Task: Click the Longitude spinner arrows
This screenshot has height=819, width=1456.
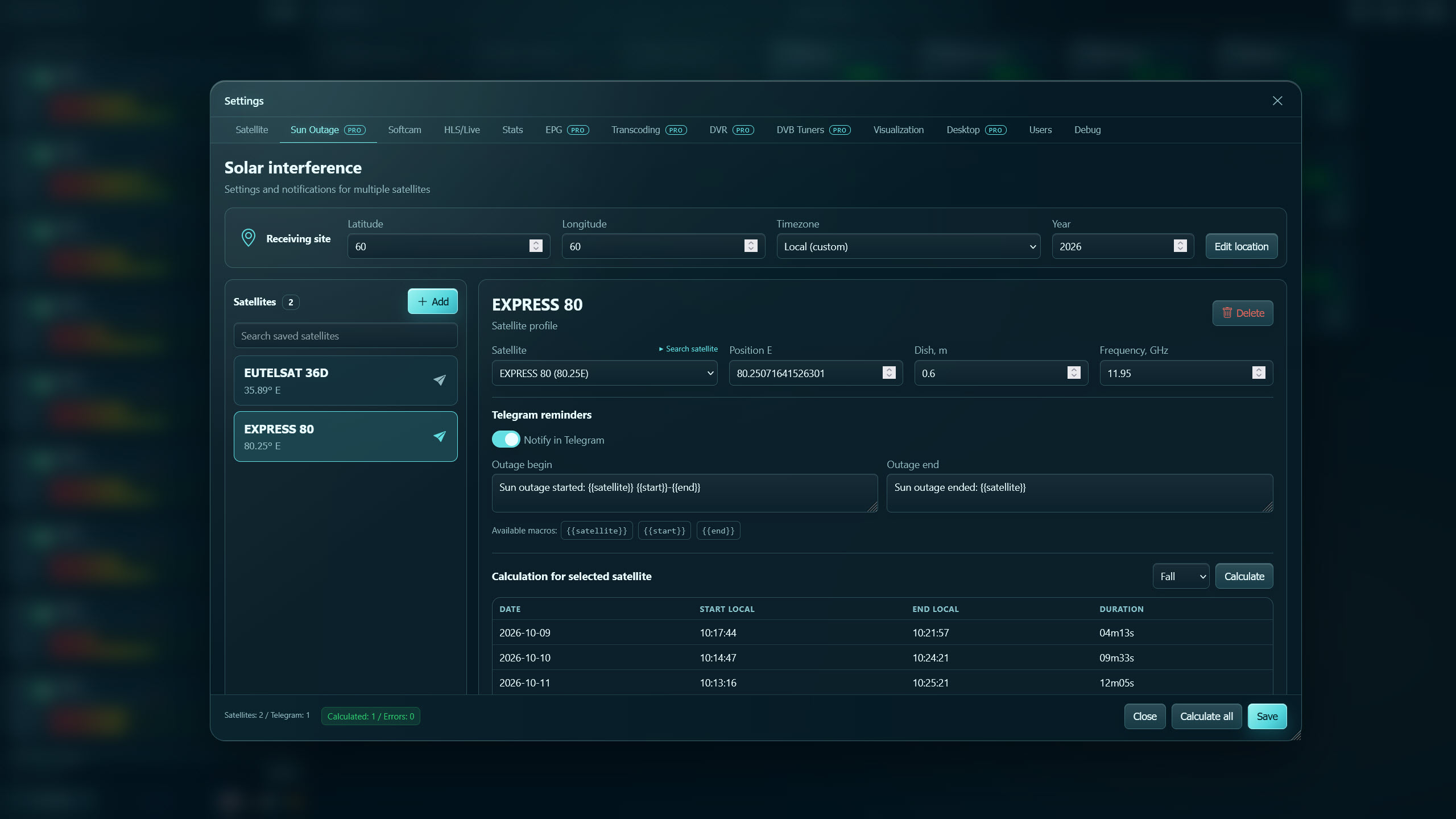Action: (x=751, y=246)
